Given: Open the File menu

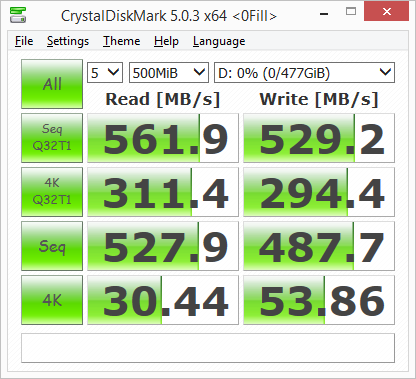Looking at the screenshot, I should pyautogui.click(x=24, y=41).
